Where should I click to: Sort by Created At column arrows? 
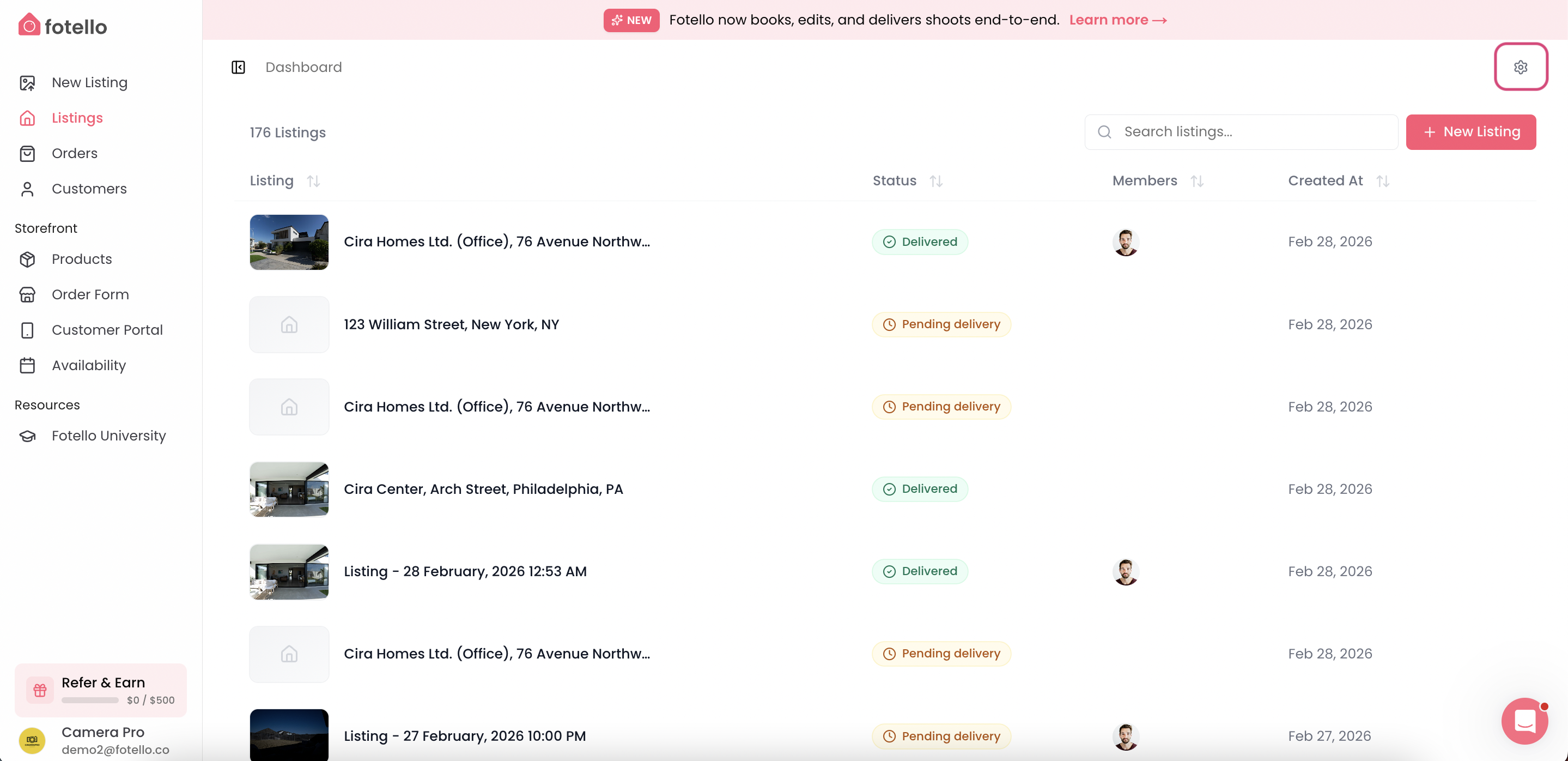pyautogui.click(x=1382, y=181)
